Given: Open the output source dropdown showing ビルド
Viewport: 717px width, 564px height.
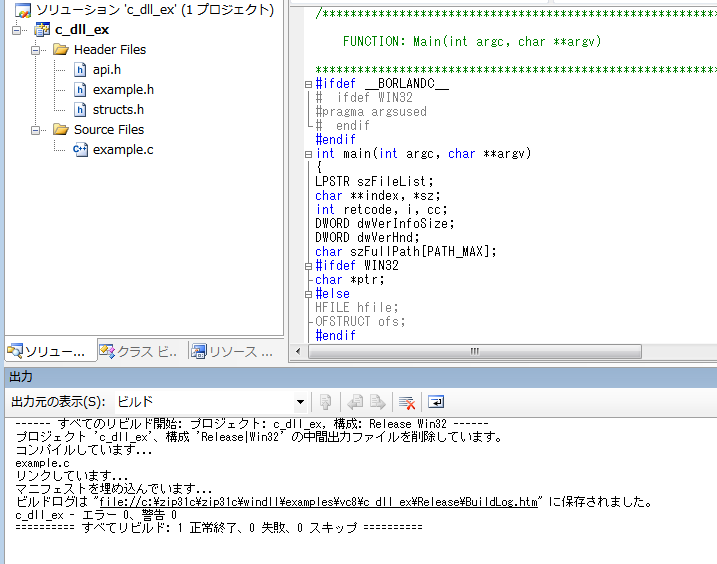Looking at the screenshot, I should coord(300,402).
